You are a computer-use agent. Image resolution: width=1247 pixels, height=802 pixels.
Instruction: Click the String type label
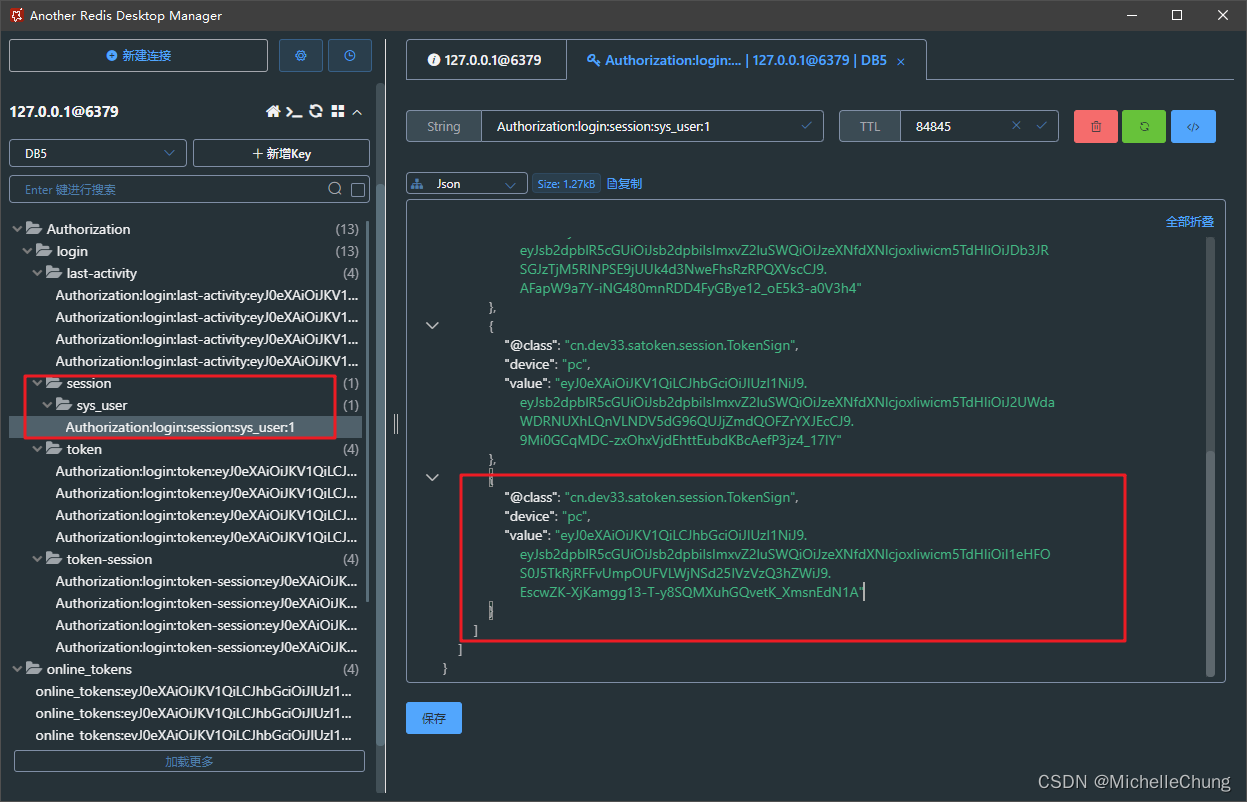pos(444,127)
